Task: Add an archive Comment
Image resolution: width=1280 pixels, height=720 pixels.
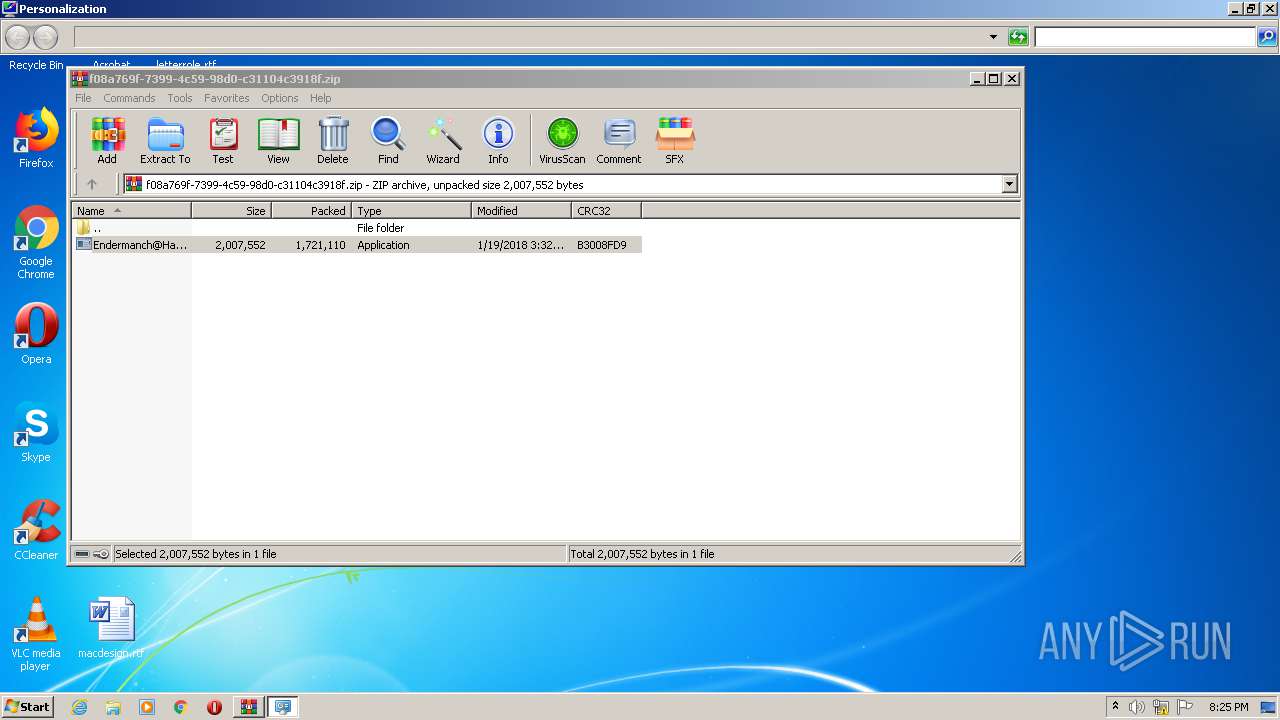Action: coord(619,141)
